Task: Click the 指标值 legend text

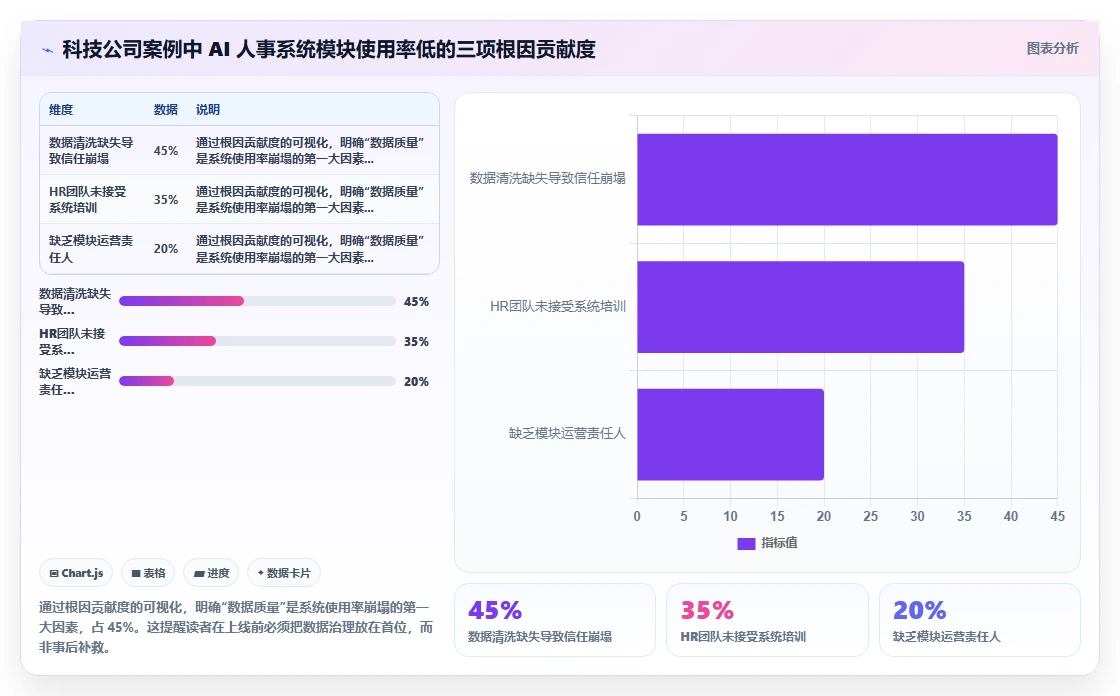Action: coord(779,543)
